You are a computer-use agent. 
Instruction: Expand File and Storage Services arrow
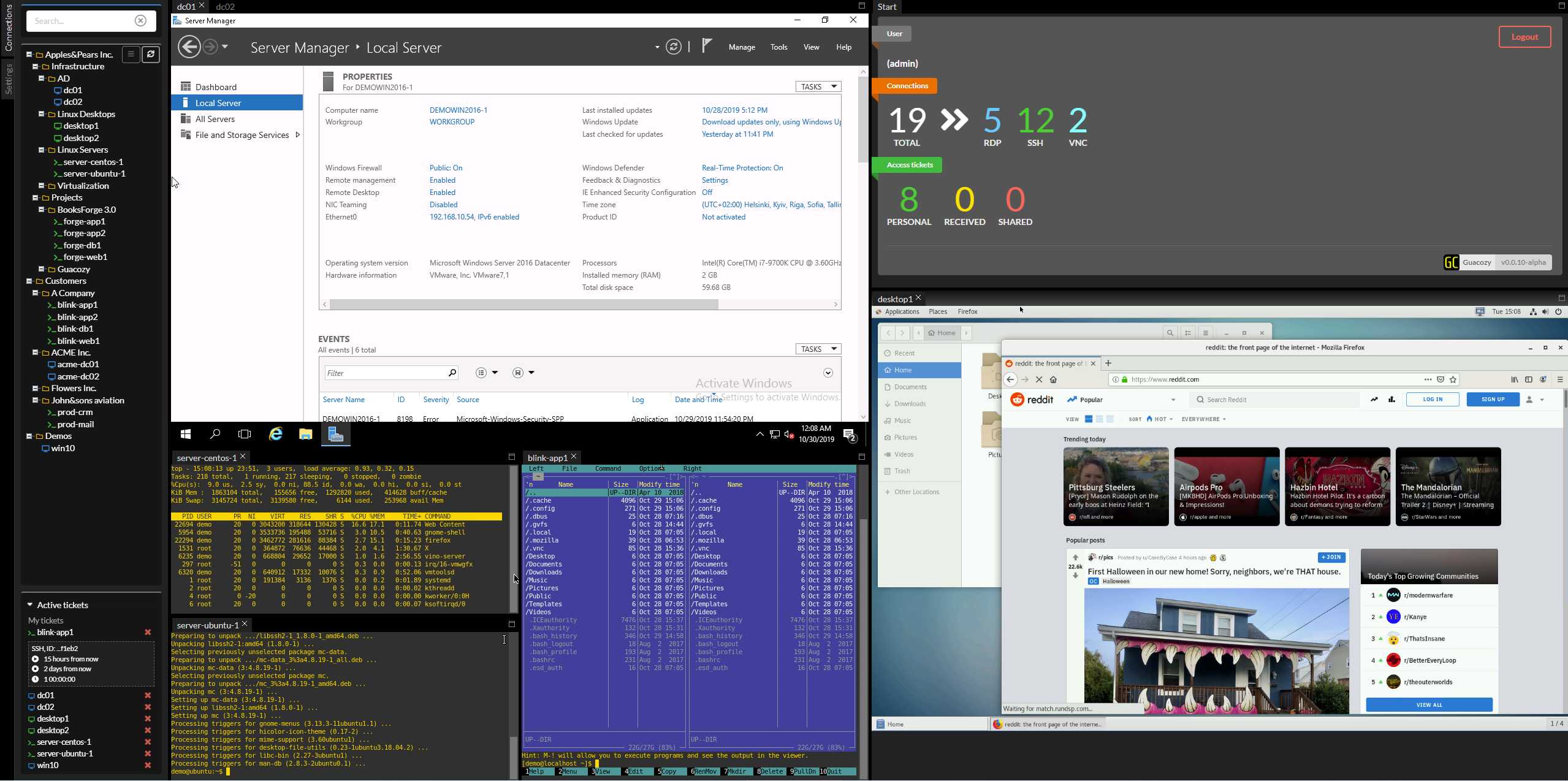(298, 135)
